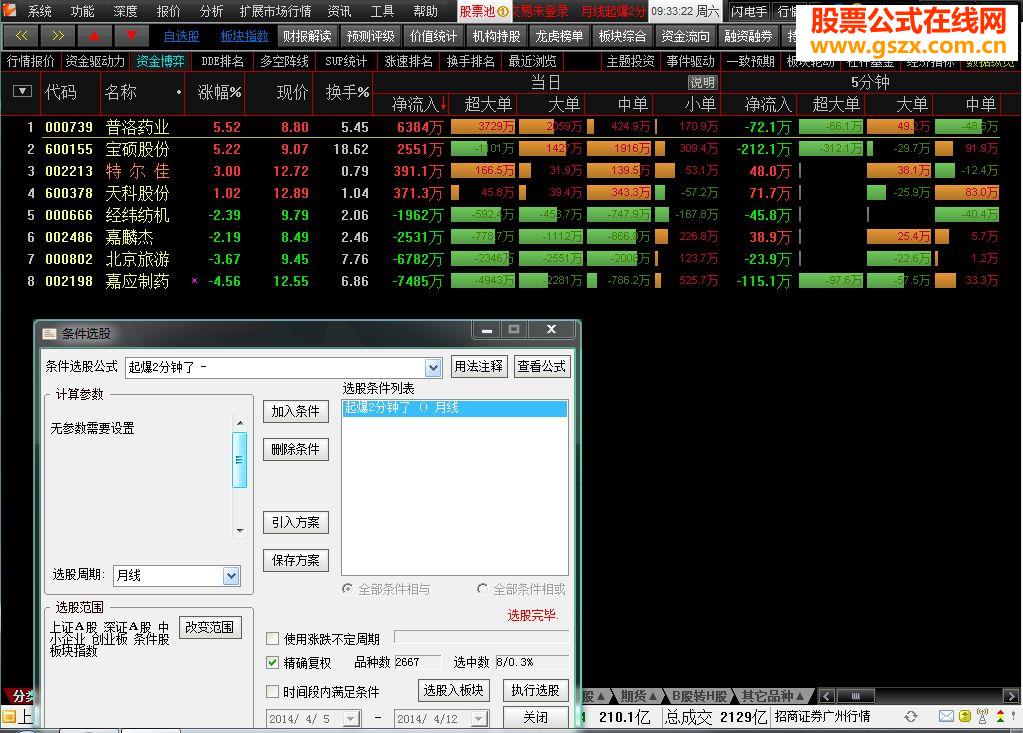The width and height of the screenshot is (1023, 733).
Task: Click the 加入条件 button
Action: [x=296, y=411]
